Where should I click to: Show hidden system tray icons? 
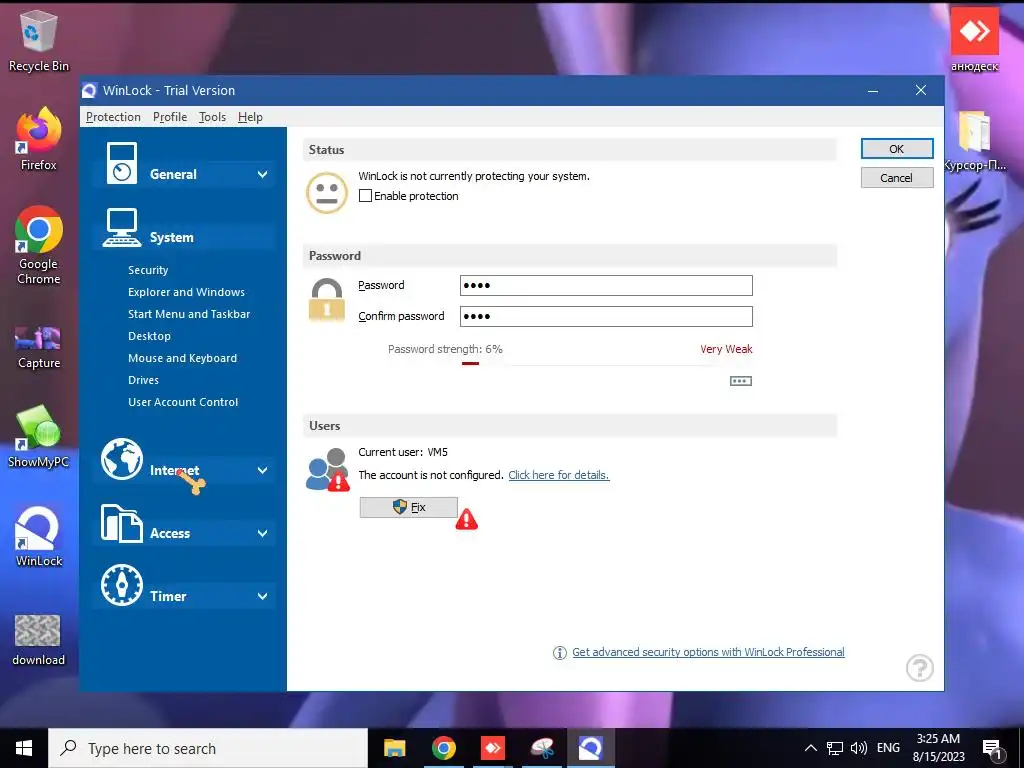(x=810, y=748)
